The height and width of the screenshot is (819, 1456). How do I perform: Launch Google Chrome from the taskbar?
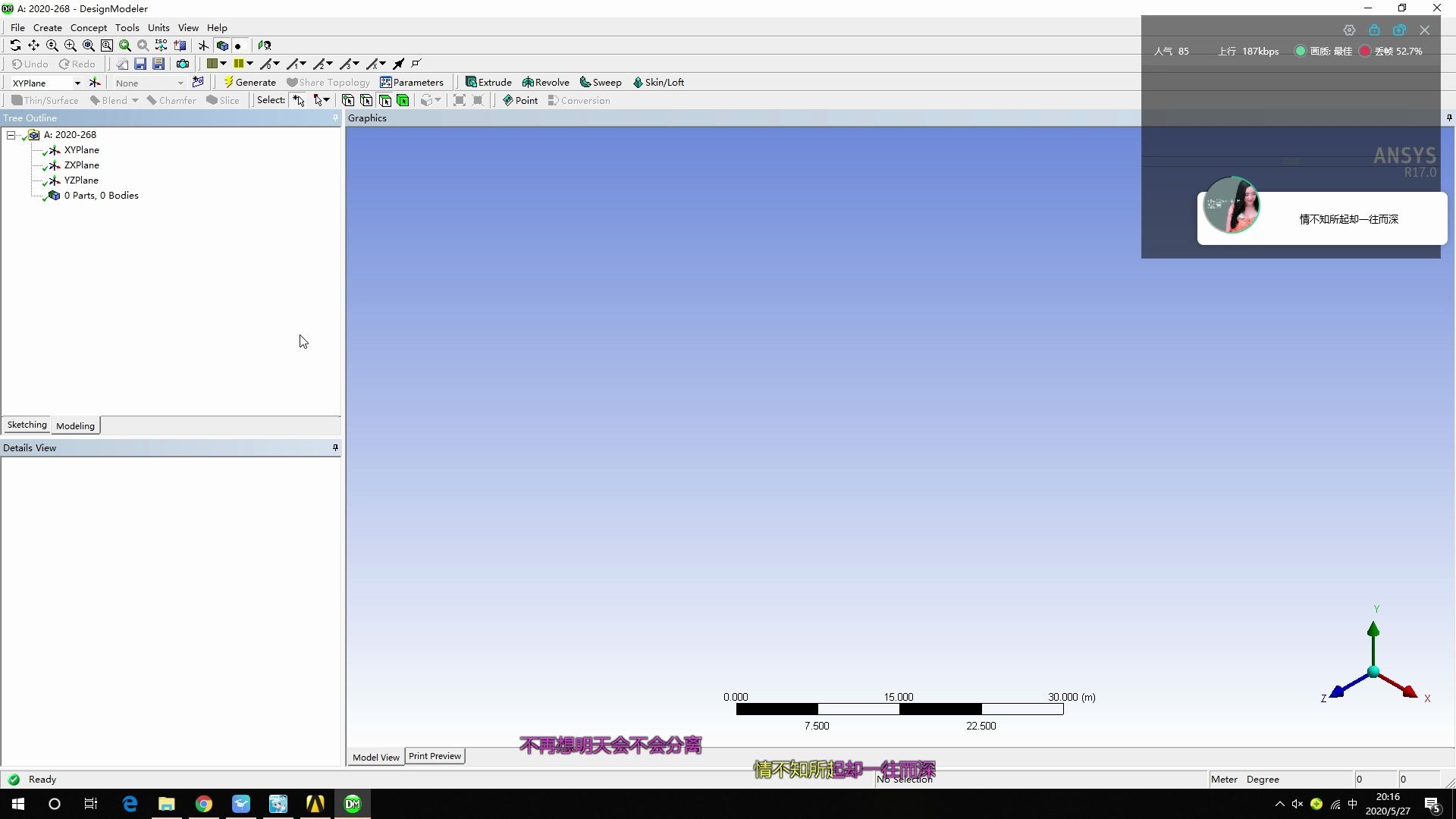coord(204,803)
